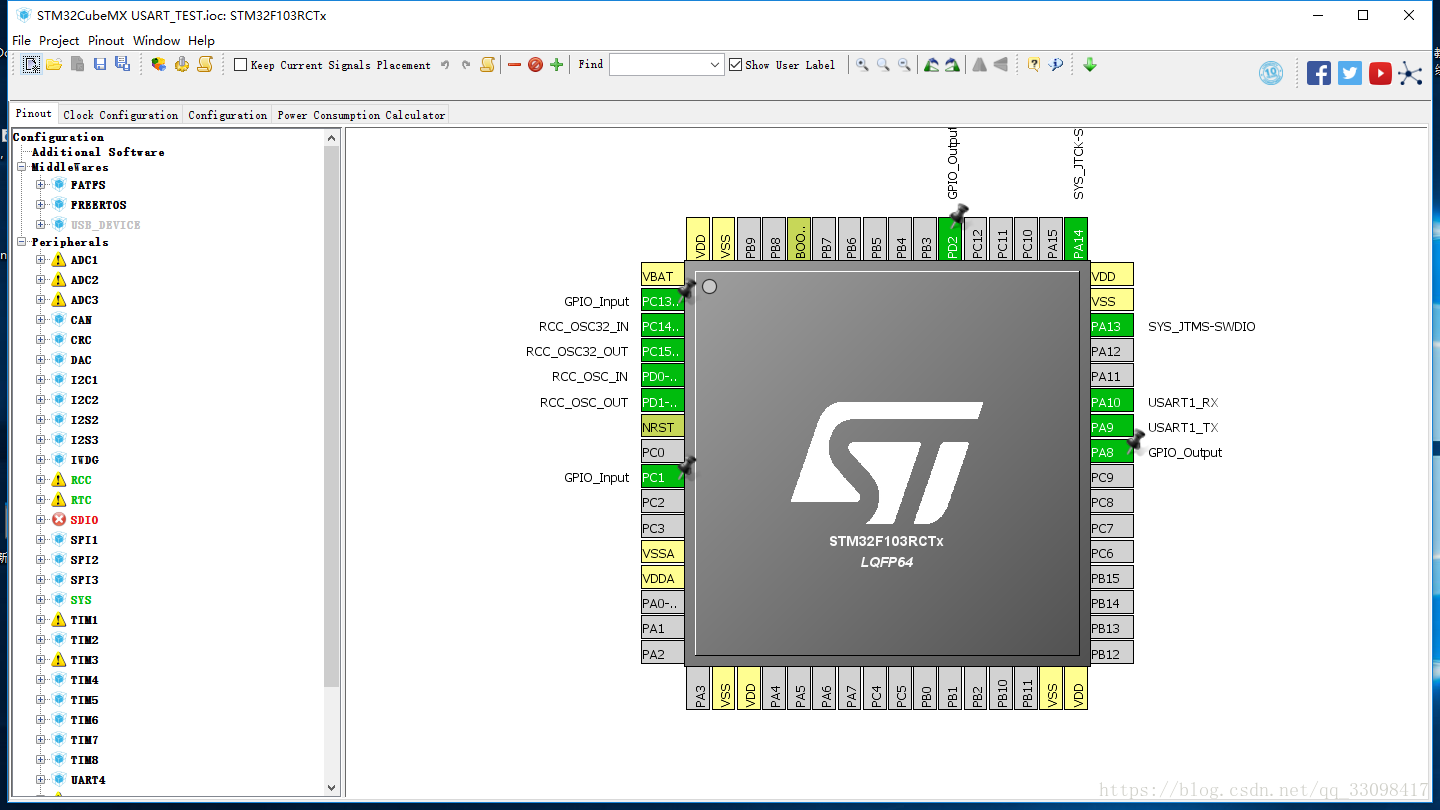Rotate the chip view clockwise
Screen dimensions: 1440x810
tap(929, 63)
